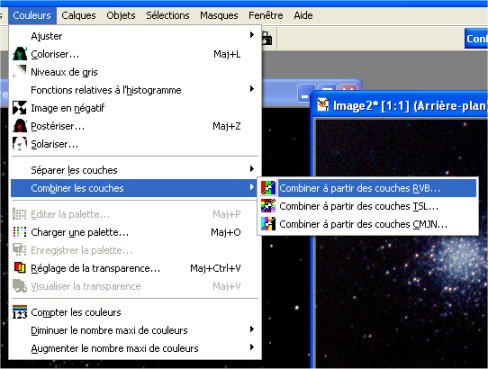Click the Postériser icon

click(x=19, y=126)
